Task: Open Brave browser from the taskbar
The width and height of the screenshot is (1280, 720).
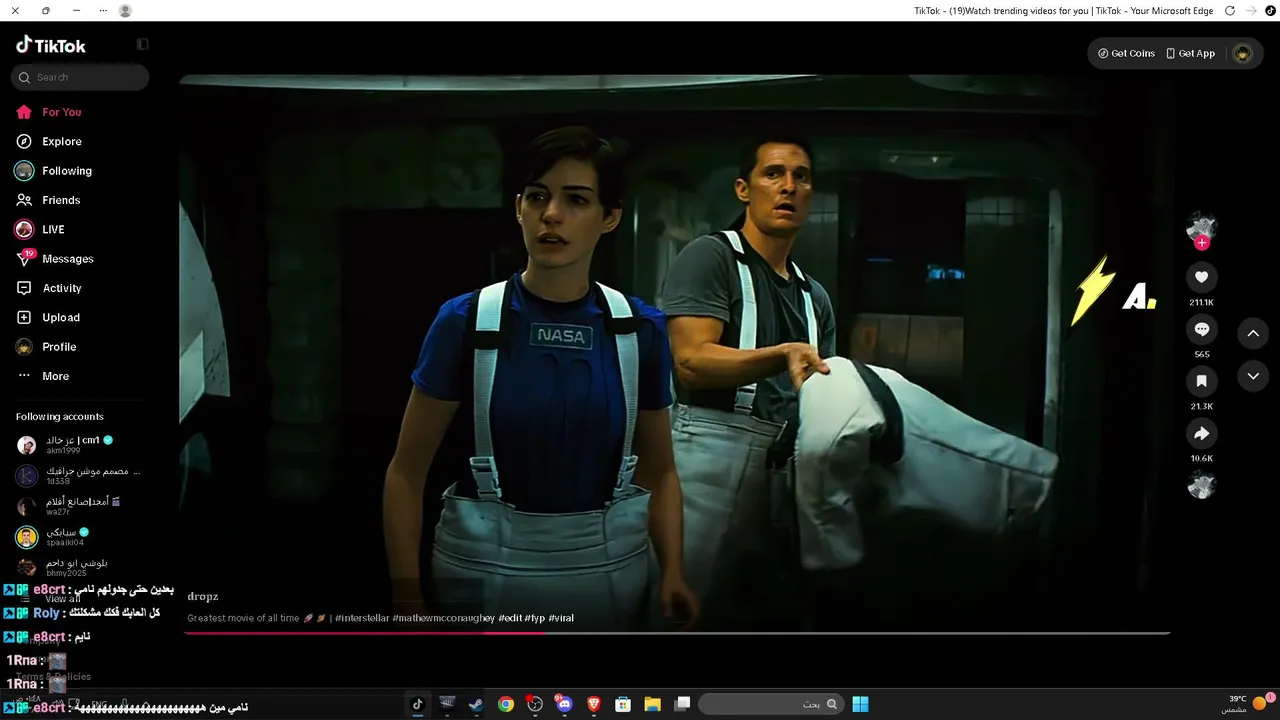Action: (594, 704)
